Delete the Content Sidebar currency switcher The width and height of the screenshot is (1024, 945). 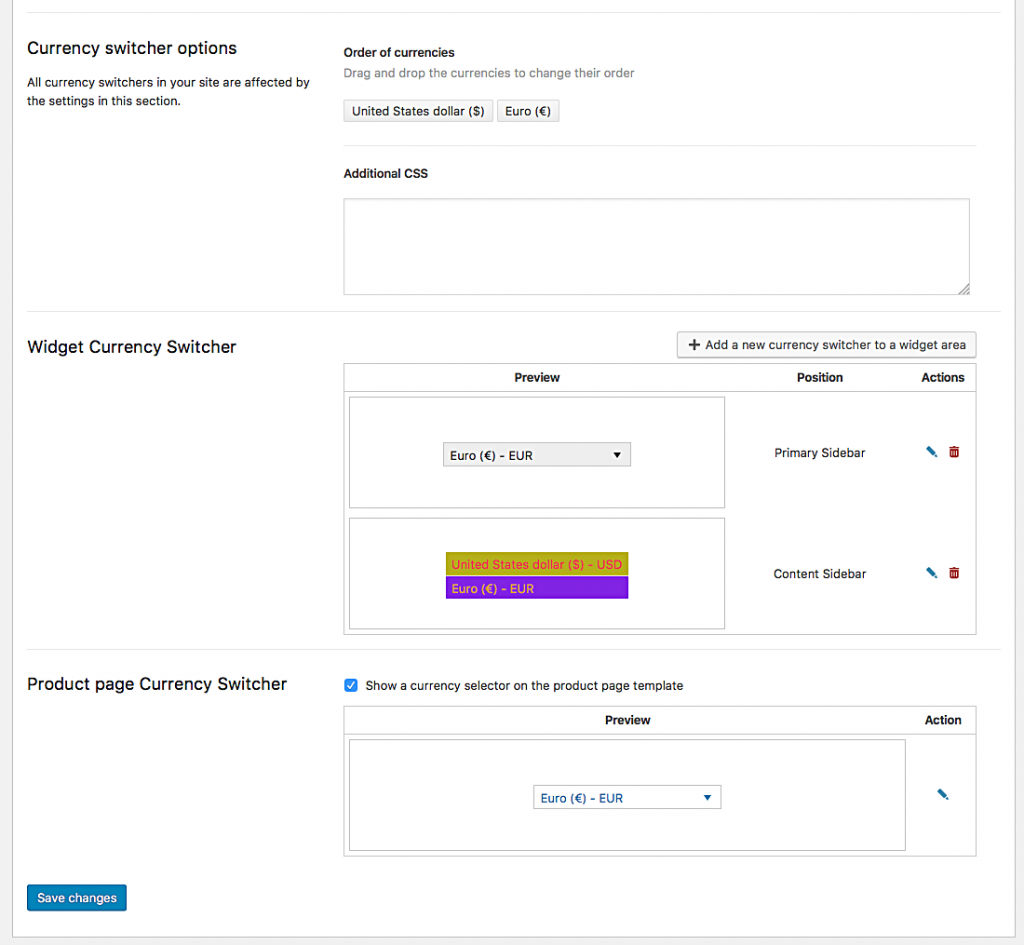pos(954,573)
